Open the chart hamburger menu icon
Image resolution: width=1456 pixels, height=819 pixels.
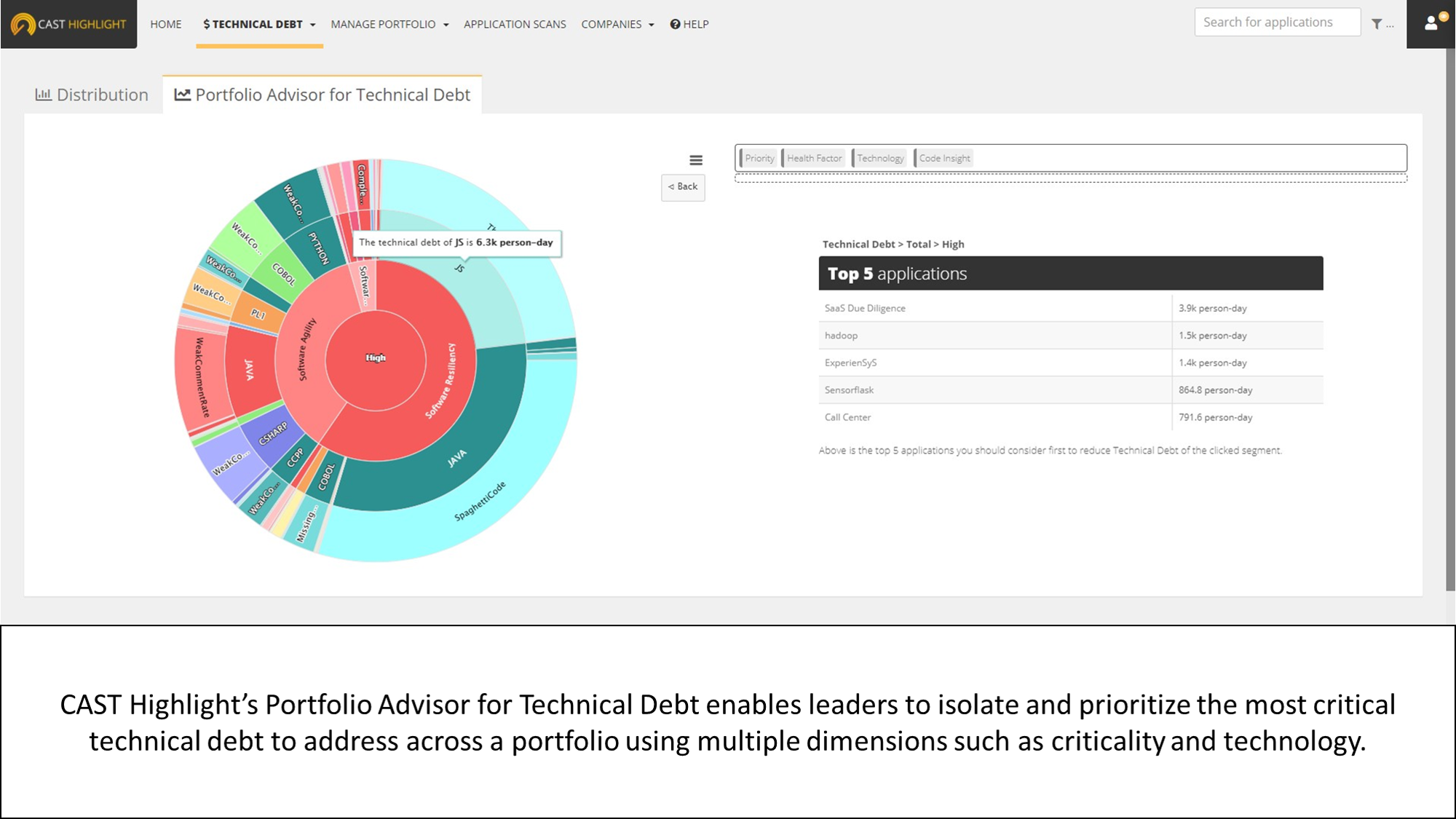pos(696,160)
